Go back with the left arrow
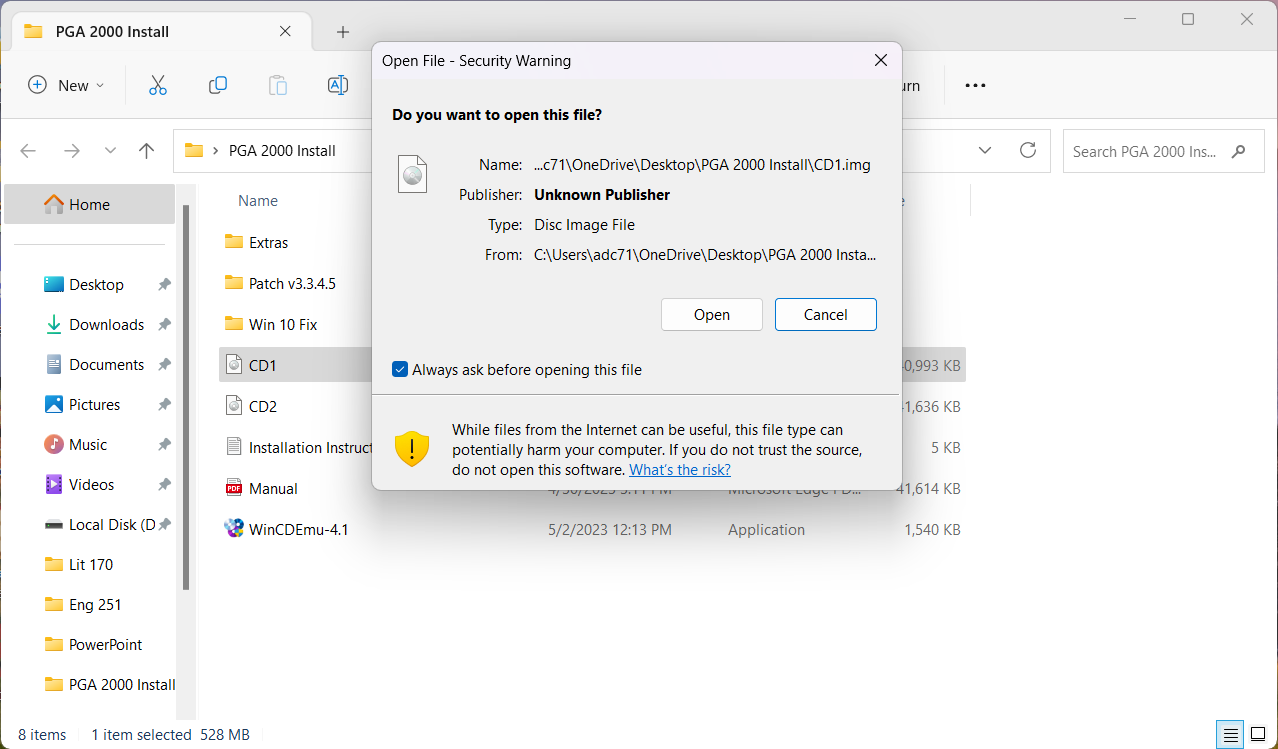 pos(28,151)
